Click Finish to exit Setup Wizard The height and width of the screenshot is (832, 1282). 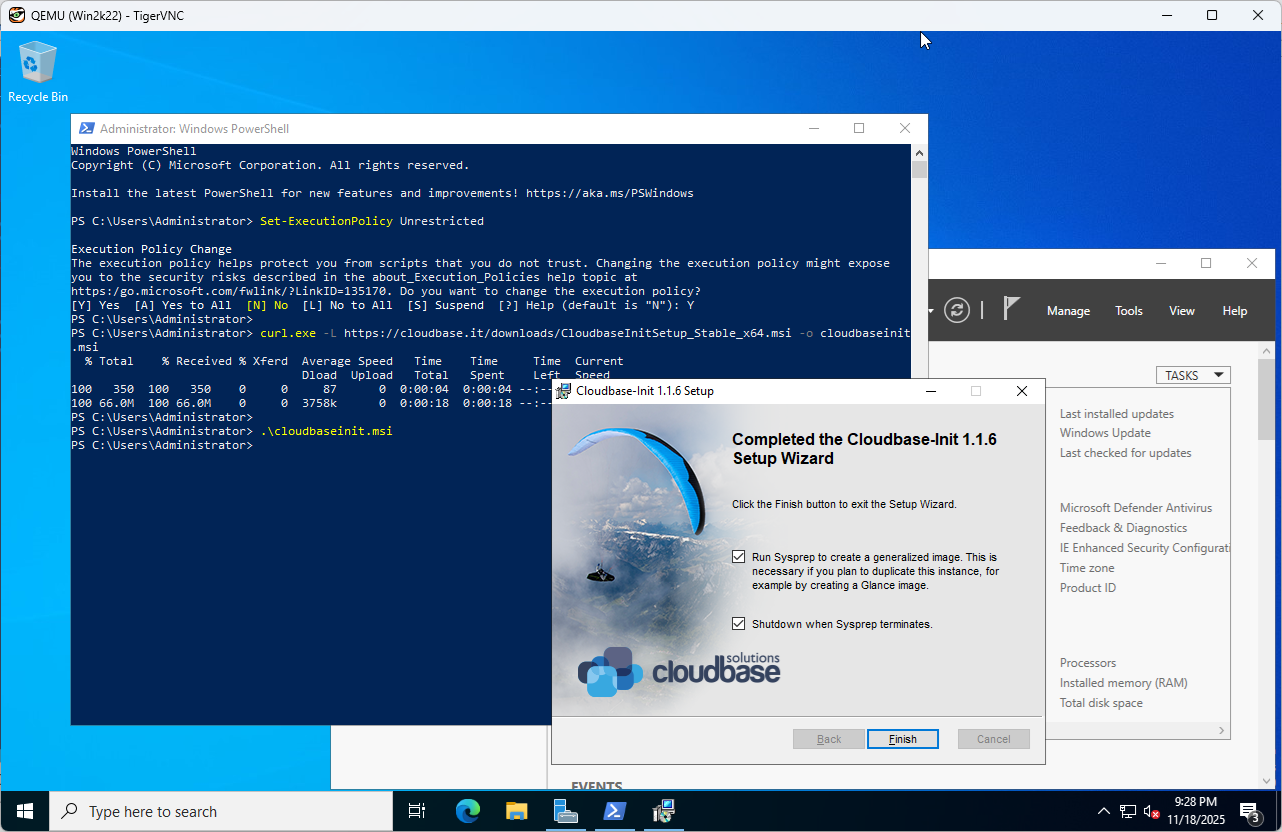click(x=902, y=739)
